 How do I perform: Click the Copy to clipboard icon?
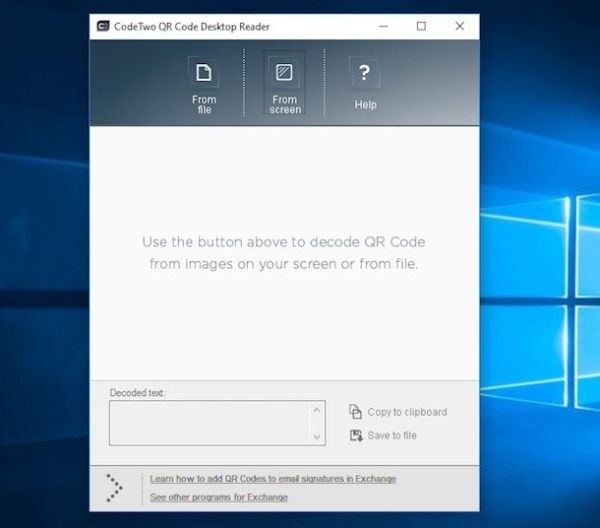(355, 412)
